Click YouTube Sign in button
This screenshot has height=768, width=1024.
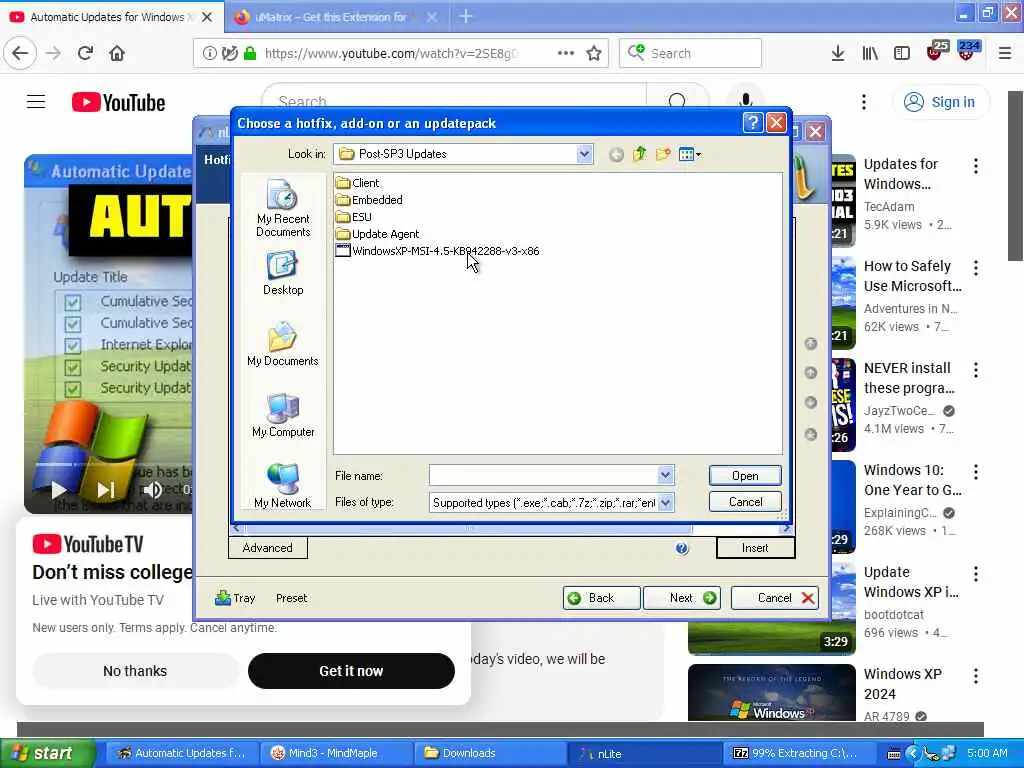[x=940, y=102]
